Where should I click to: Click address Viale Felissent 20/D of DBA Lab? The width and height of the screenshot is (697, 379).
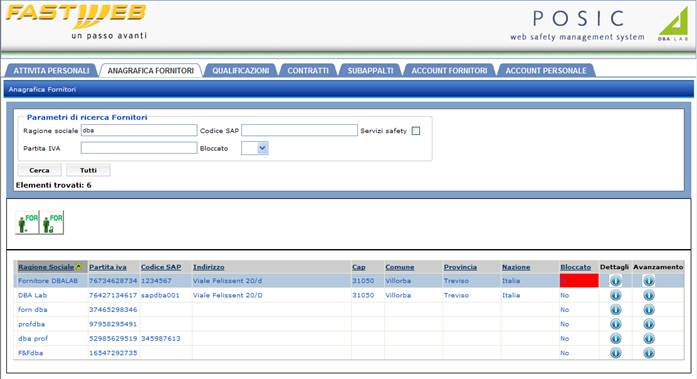click(228, 295)
